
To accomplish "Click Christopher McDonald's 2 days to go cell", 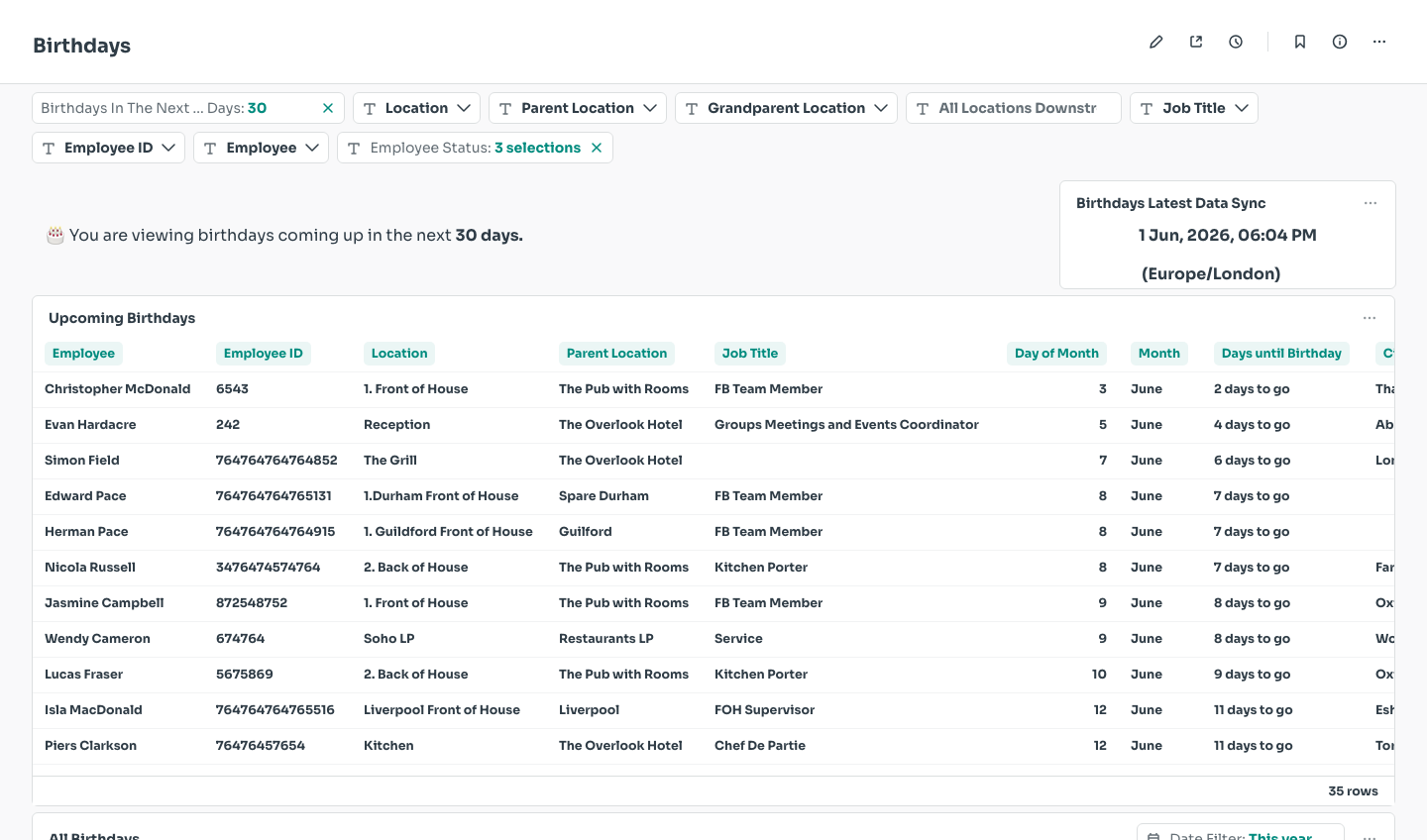I will point(1252,389).
